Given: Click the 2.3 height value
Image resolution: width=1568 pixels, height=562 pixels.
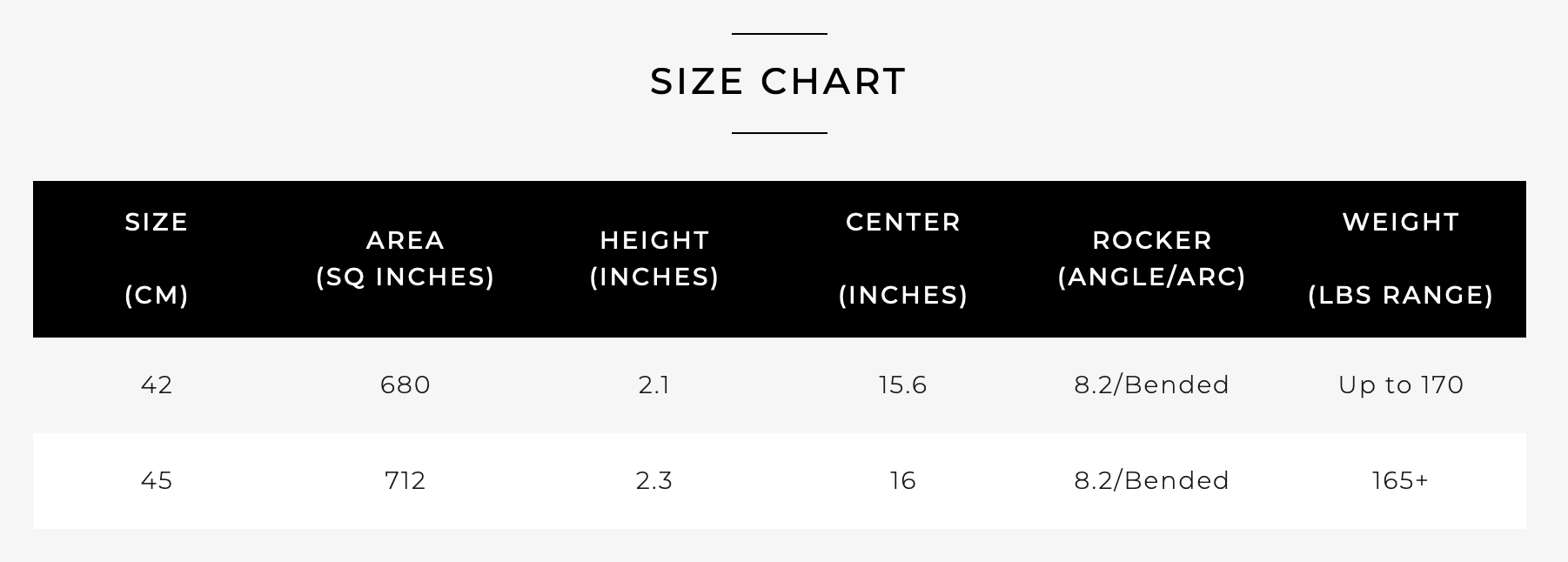Looking at the screenshot, I should tap(654, 480).
